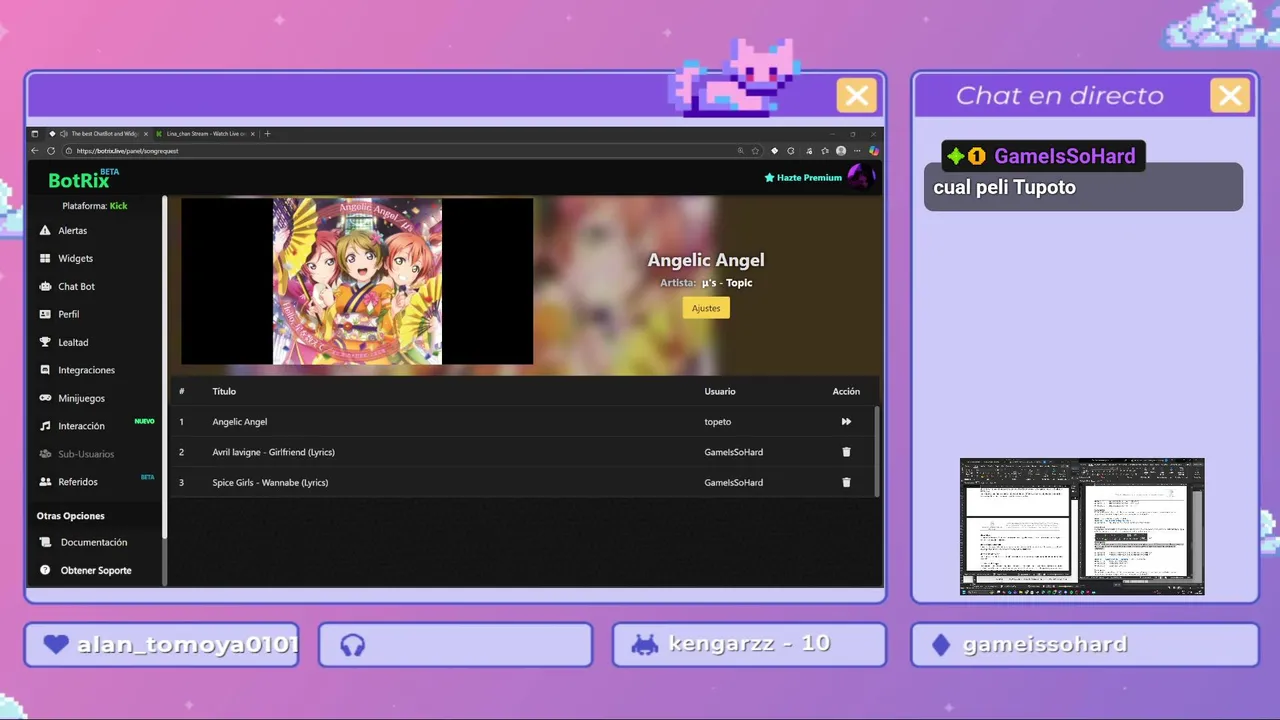
Task: Delete the Spice Girls Wannabe request
Action: click(x=846, y=482)
